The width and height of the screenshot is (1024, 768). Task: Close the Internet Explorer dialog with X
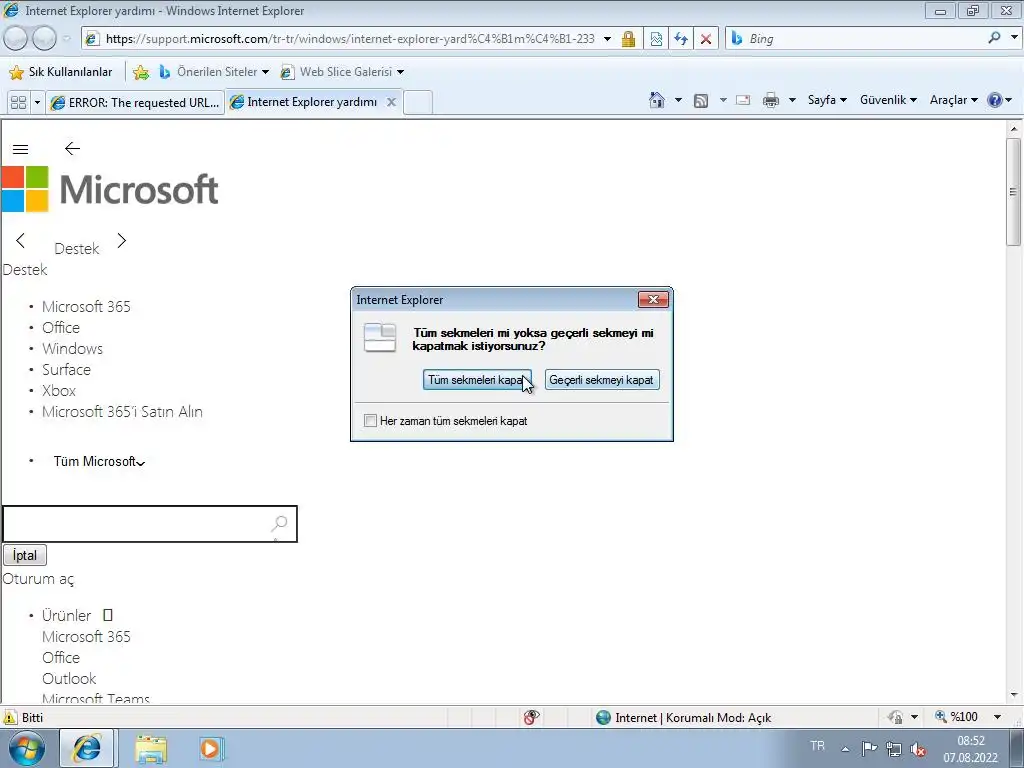[x=653, y=300]
